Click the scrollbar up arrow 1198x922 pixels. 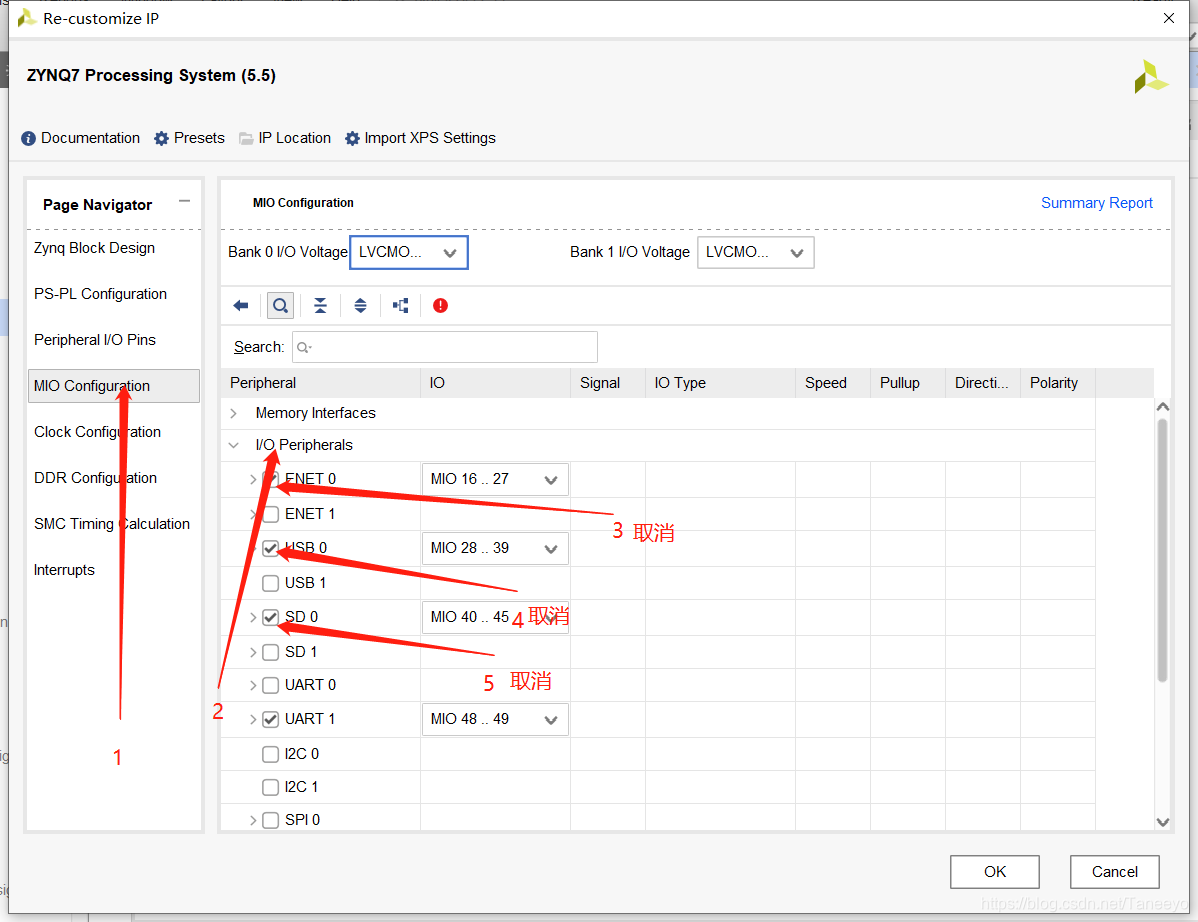coord(1163,407)
